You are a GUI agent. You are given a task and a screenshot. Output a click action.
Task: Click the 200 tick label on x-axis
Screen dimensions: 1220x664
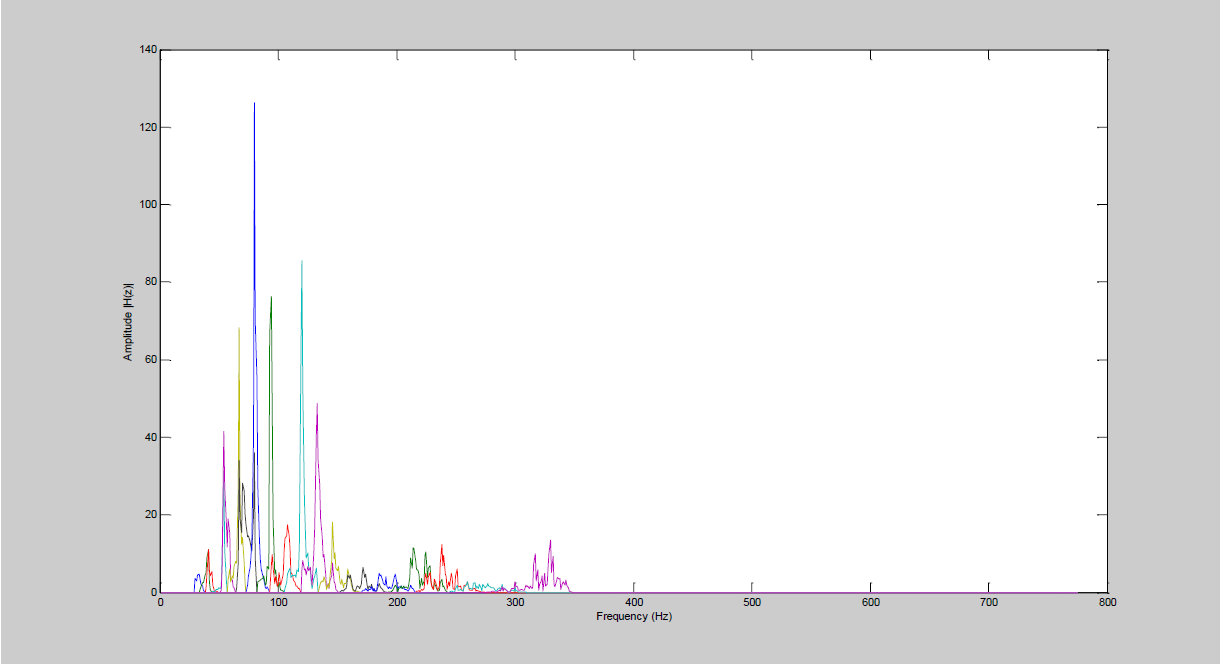tap(397, 603)
